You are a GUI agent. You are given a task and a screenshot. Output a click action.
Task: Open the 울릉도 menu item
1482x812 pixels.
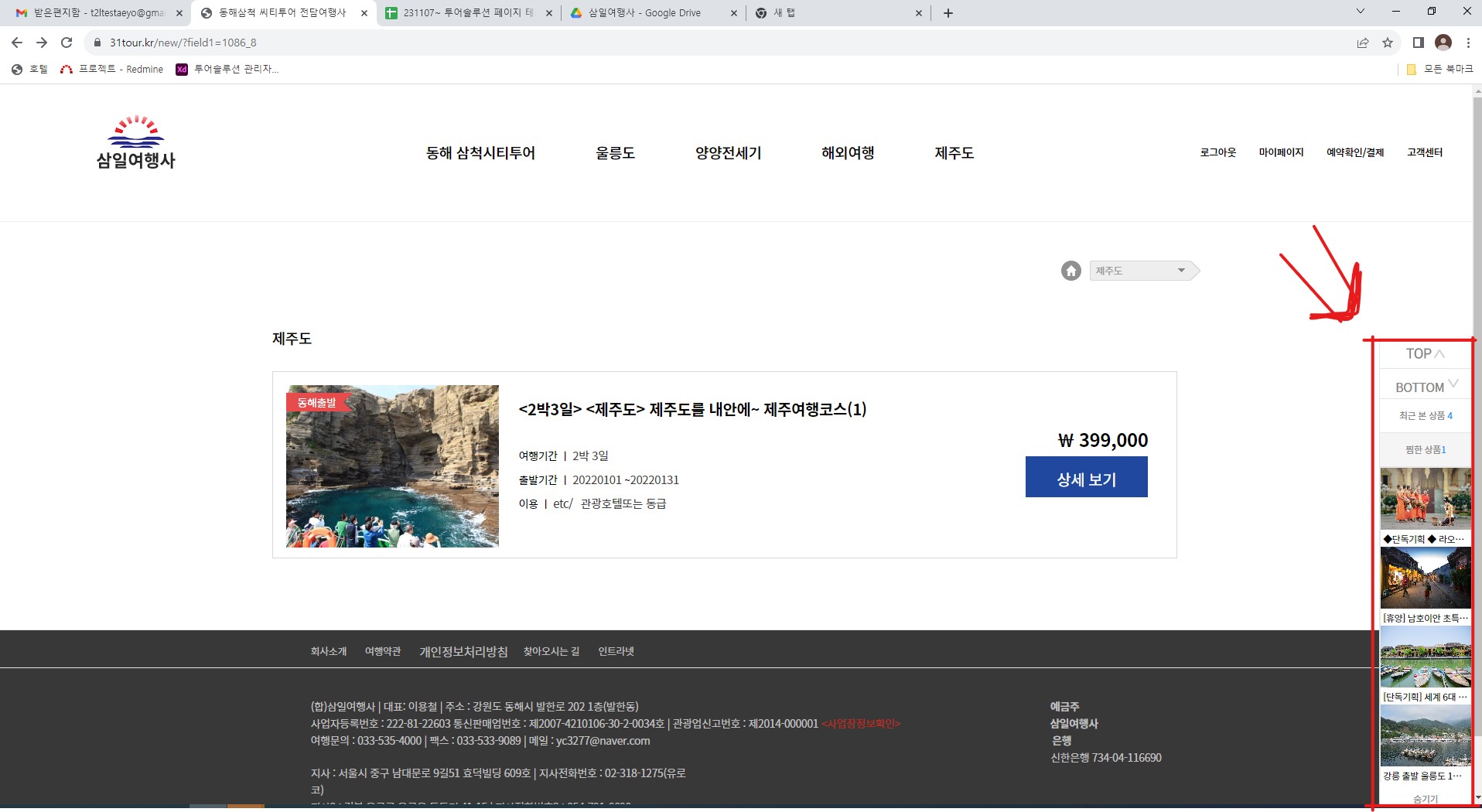pyautogui.click(x=615, y=153)
